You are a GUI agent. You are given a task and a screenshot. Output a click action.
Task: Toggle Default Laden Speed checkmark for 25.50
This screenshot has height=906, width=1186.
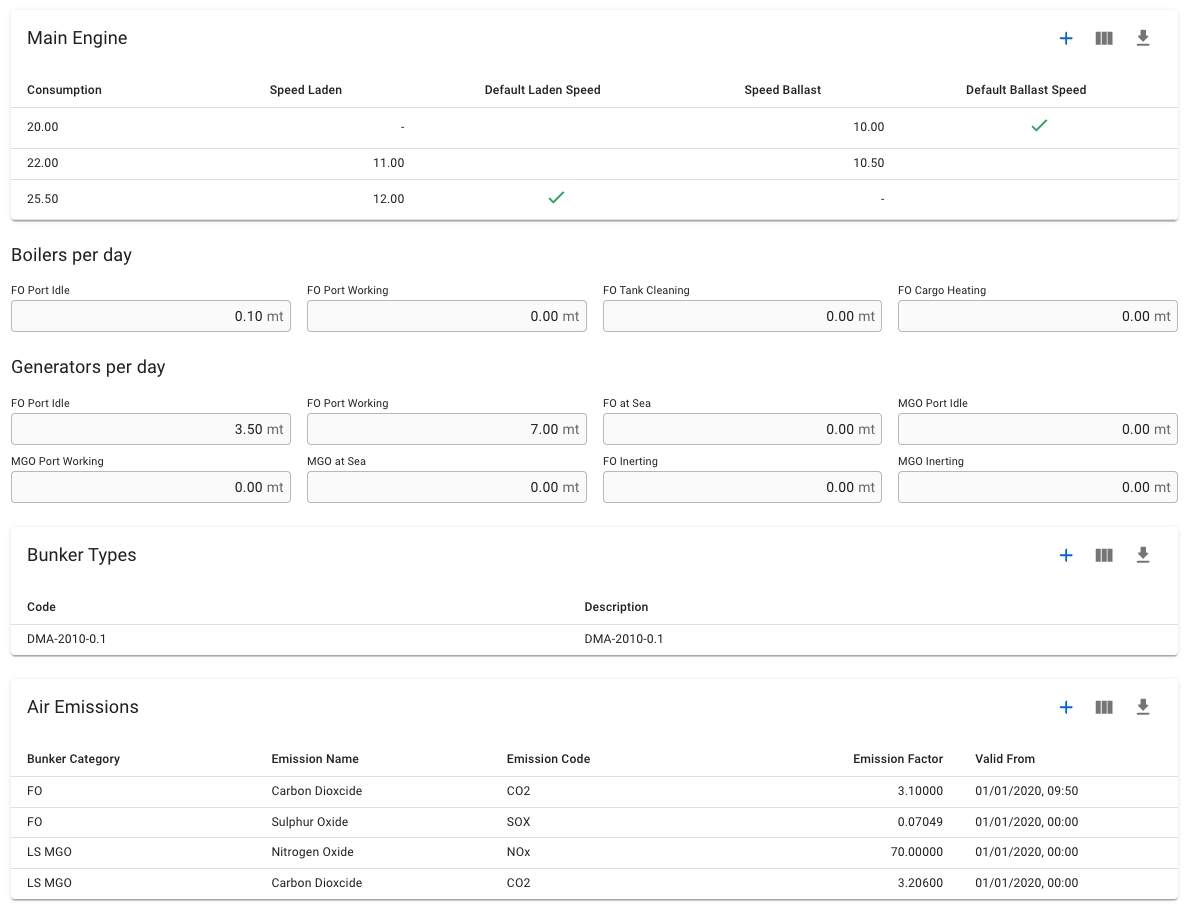click(556, 198)
